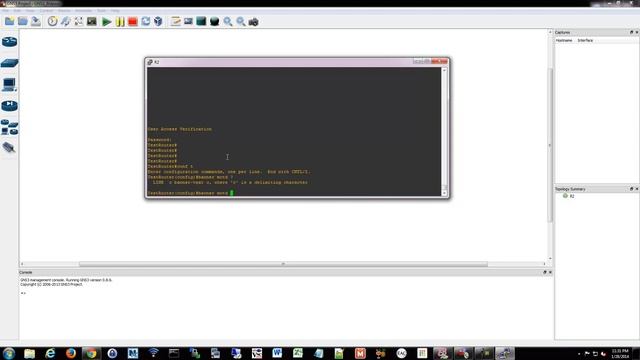
Task: Open the Windows Start menu
Action: pyautogui.click(x=9, y=353)
